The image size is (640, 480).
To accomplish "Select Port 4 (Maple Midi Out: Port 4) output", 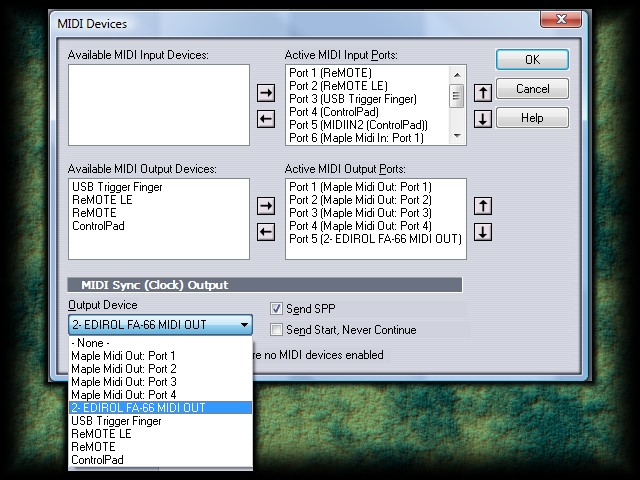I will (376, 226).
